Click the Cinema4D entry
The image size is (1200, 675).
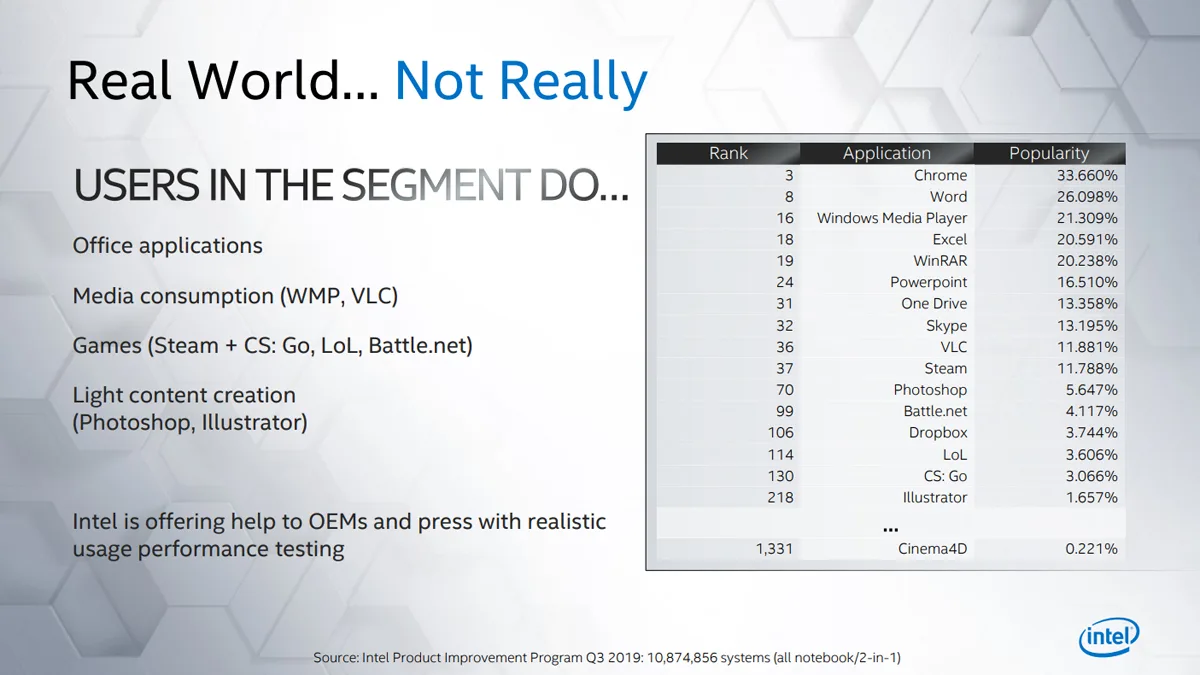click(x=931, y=548)
